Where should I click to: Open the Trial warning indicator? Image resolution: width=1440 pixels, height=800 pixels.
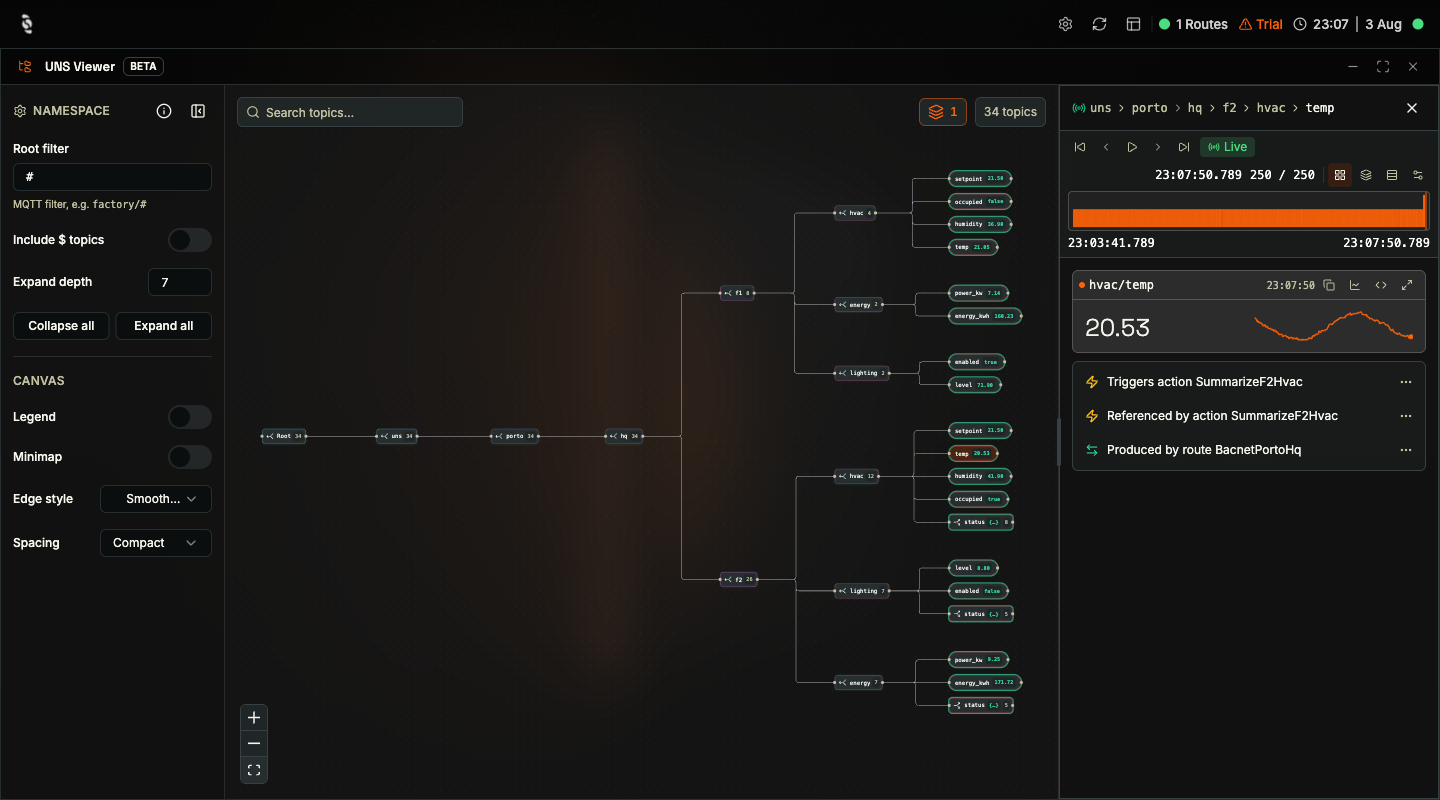(x=1260, y=24)
